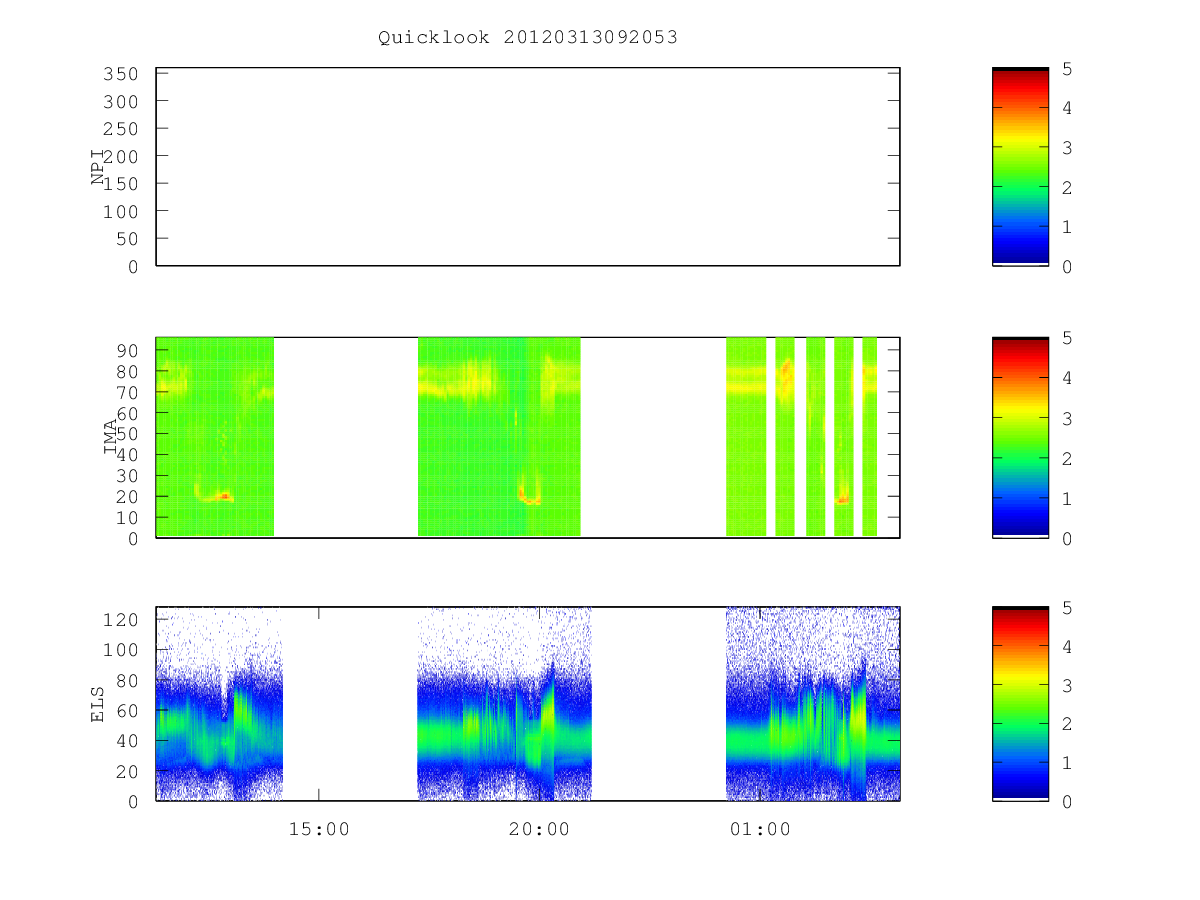This screenshot has height=900, width=1200.
Task: Click the 80 tick on ELS axis
Action: pyautogui.click(x=126, y=680)
